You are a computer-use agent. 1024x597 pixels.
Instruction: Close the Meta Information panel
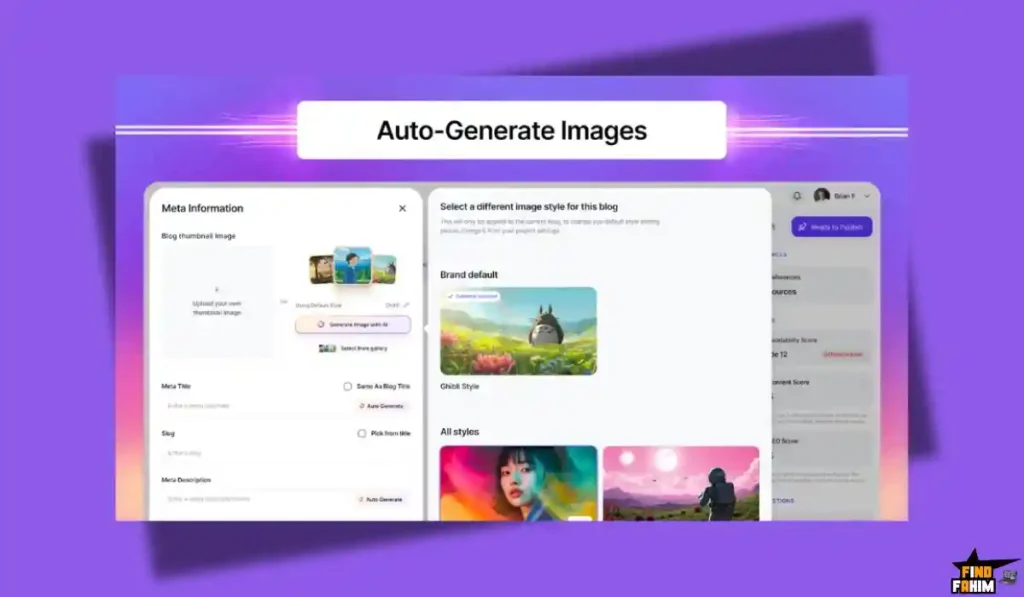(x=402, y=208)
